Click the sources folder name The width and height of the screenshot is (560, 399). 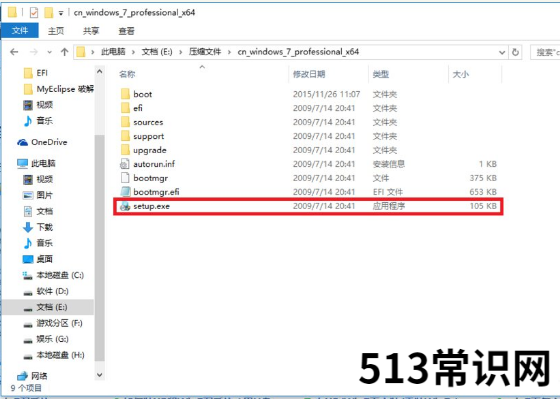pos(148,122)
